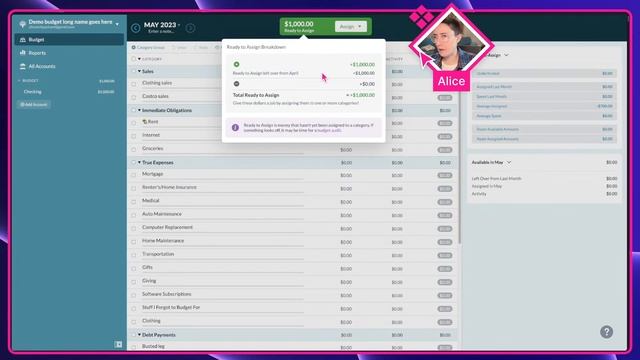Image resolution: width=640 pixels, height=360 pixels.
Task: Check the Medical row checkbox
Action: (x=133, y=202)
